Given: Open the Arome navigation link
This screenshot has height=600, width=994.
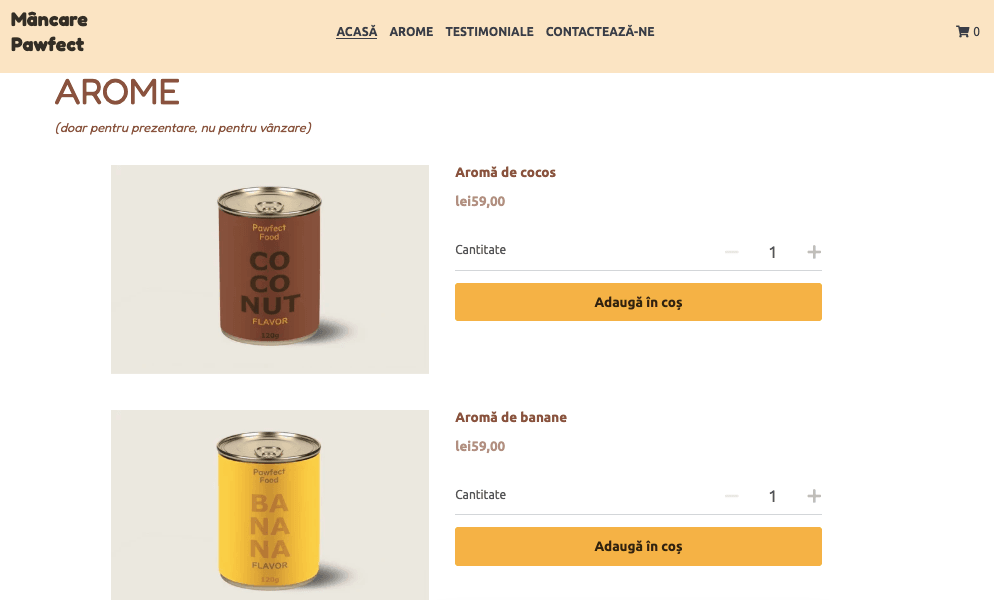Looking at the screenshot, I should tap(411, 32).
